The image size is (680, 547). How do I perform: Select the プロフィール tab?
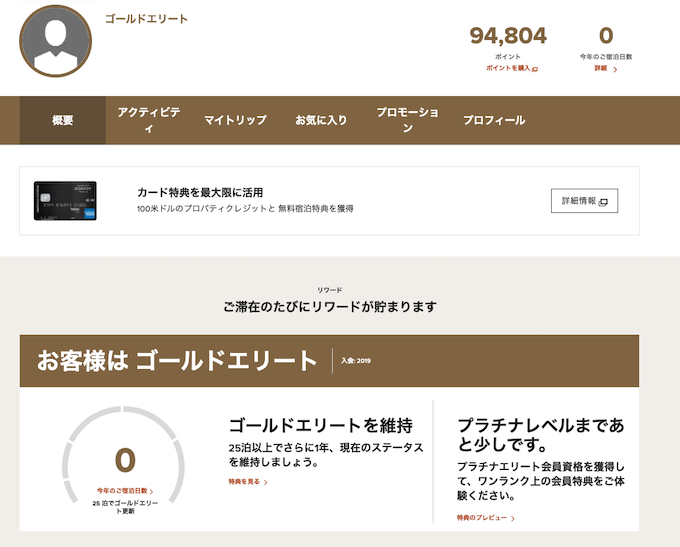(494, 120)
